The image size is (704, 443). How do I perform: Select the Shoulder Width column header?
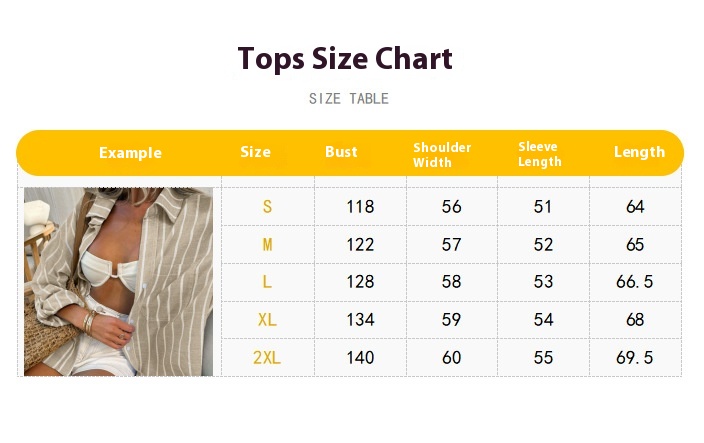tap(442, 155)
